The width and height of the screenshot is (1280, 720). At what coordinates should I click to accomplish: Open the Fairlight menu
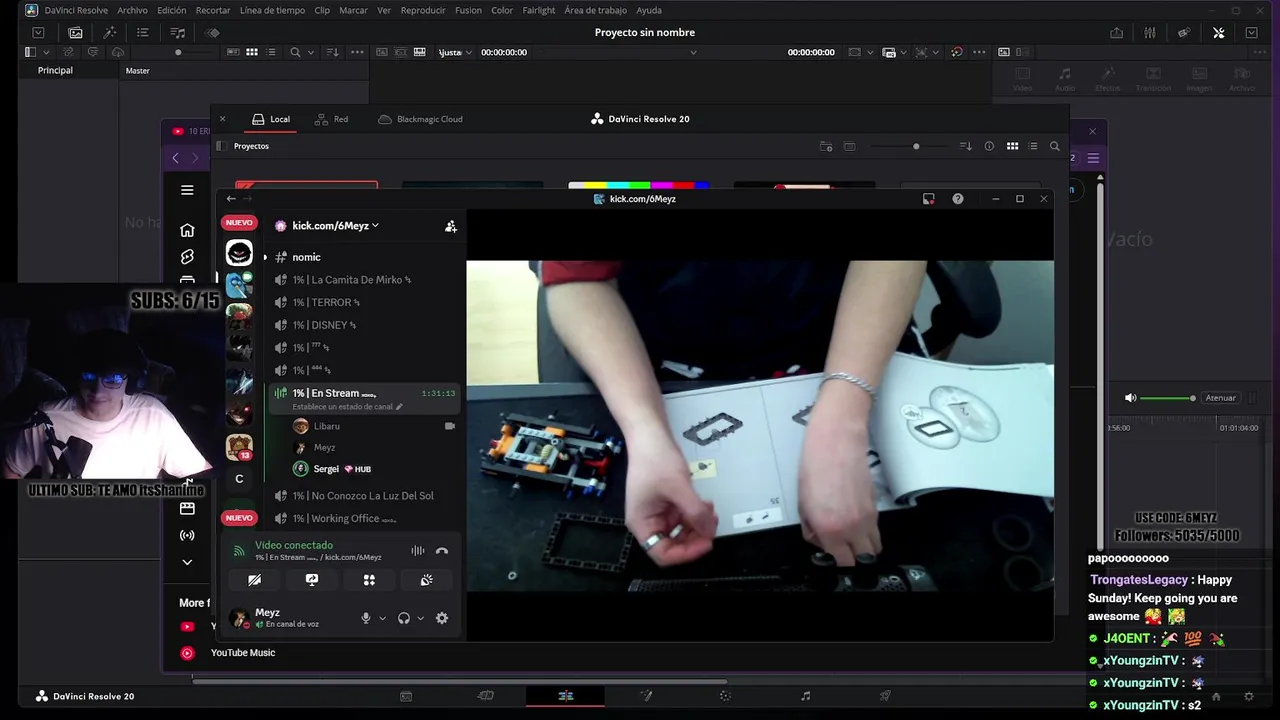pos(539,10)
